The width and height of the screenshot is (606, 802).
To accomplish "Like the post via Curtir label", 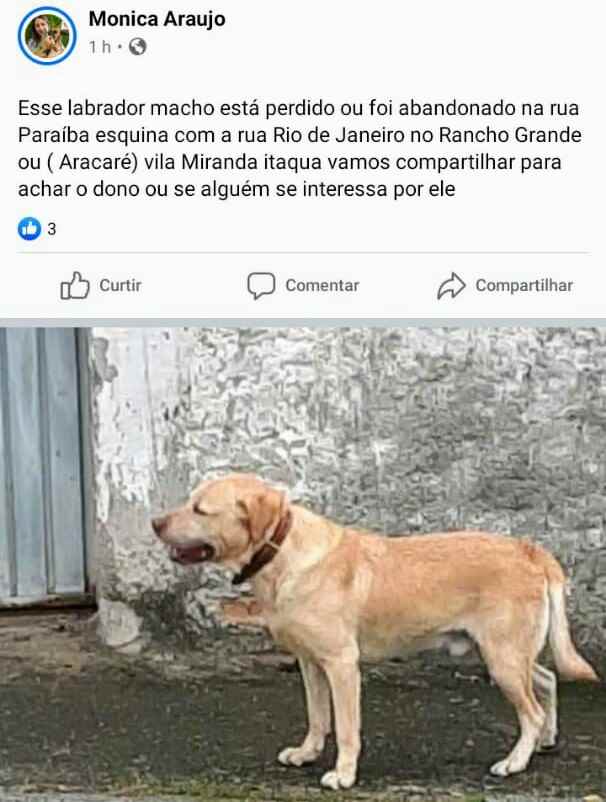I will tap(120, 285).
